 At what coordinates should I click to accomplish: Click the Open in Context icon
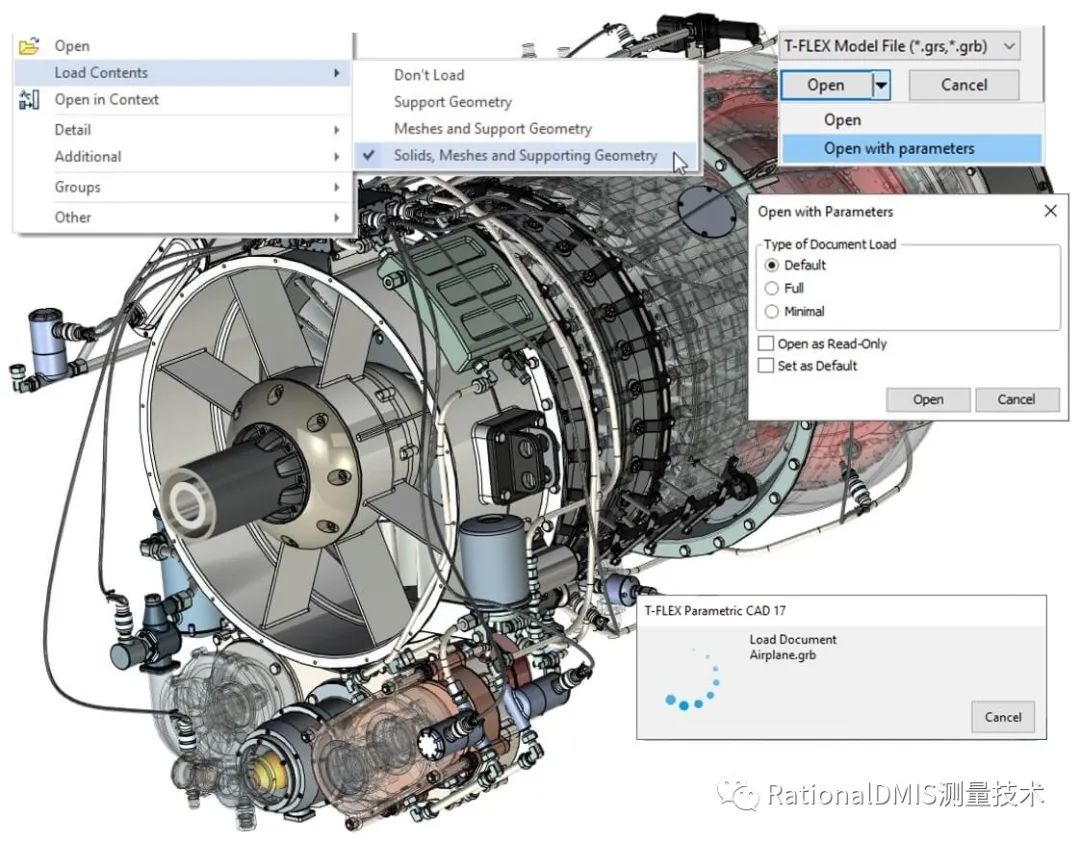coord(29,99)
